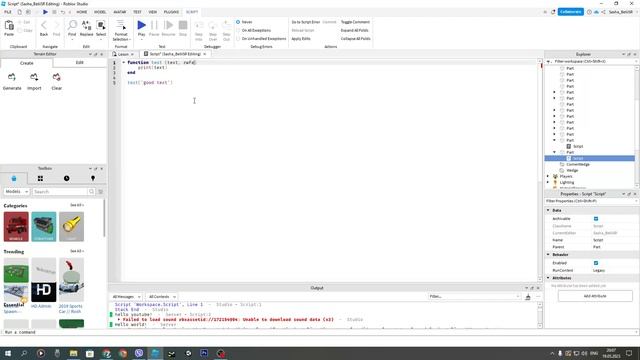Collapse the Behavior section in Properties
The image size is (640, 360).
[x=548, y=254]
